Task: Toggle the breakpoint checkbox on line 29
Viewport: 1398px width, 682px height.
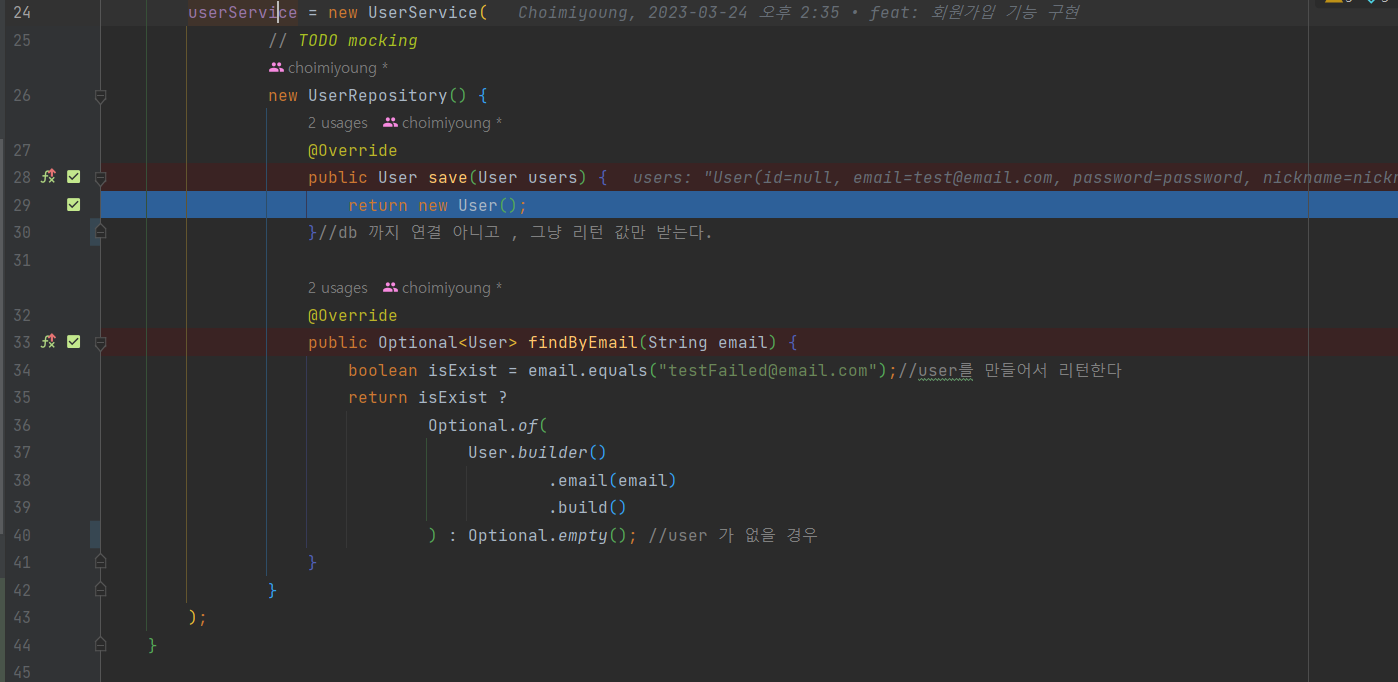Action: pos(73,205)
